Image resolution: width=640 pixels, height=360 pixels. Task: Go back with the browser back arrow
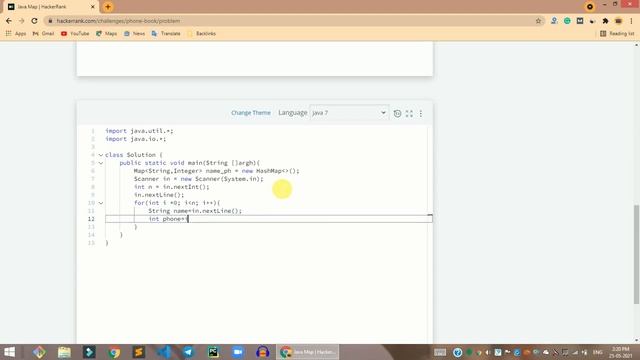(9, 21)
